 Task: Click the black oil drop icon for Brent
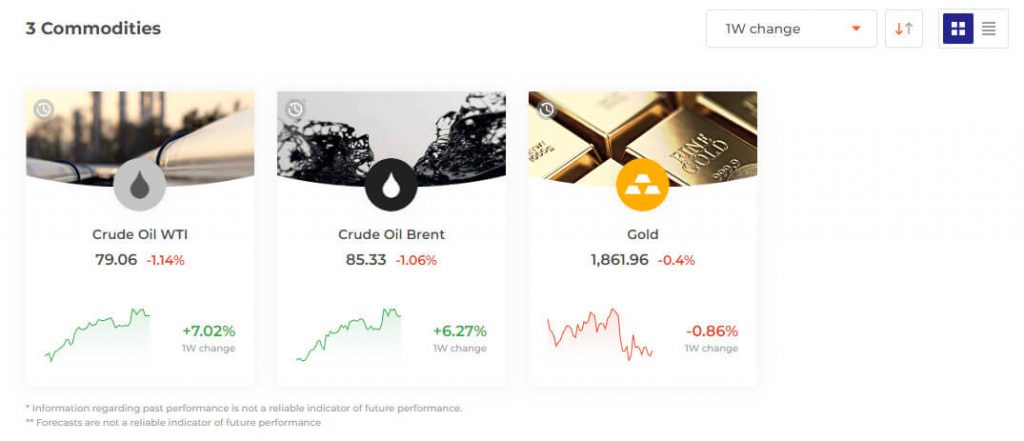[391, 185]
